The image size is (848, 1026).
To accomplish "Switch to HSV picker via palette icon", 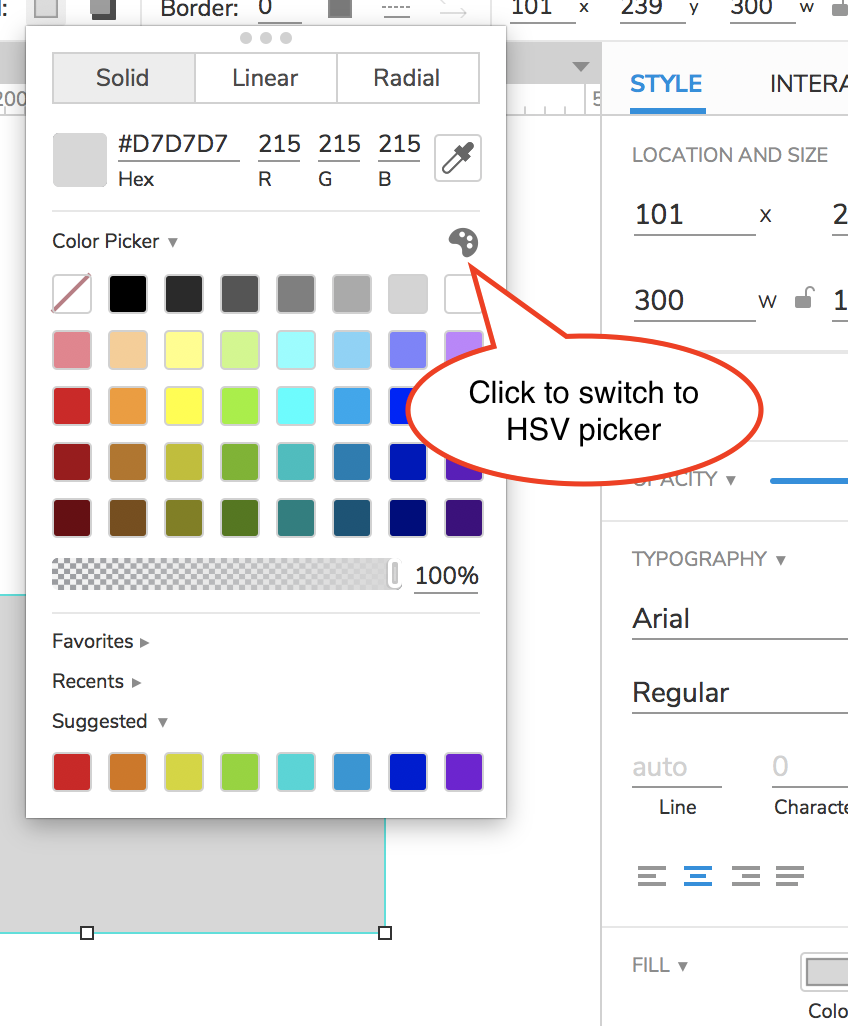I will (463, 242).
